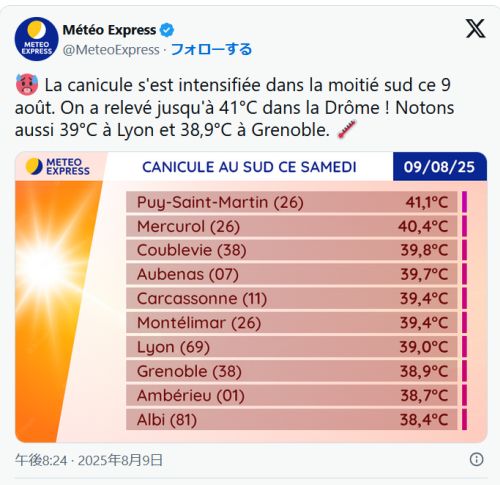Click the Canicule au sud ce samedi title

(249, 167)
